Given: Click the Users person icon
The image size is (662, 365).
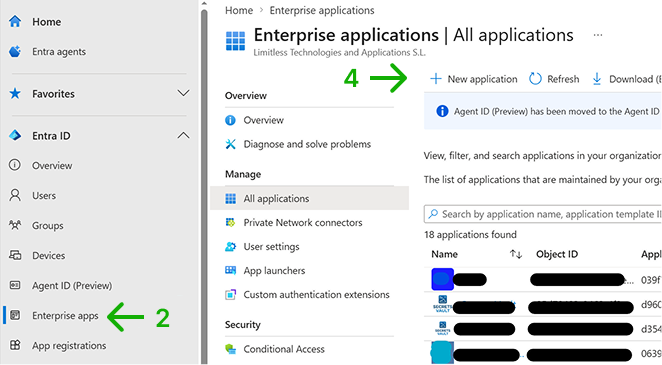Looking at the screenshot, I should tap(15, 195).
